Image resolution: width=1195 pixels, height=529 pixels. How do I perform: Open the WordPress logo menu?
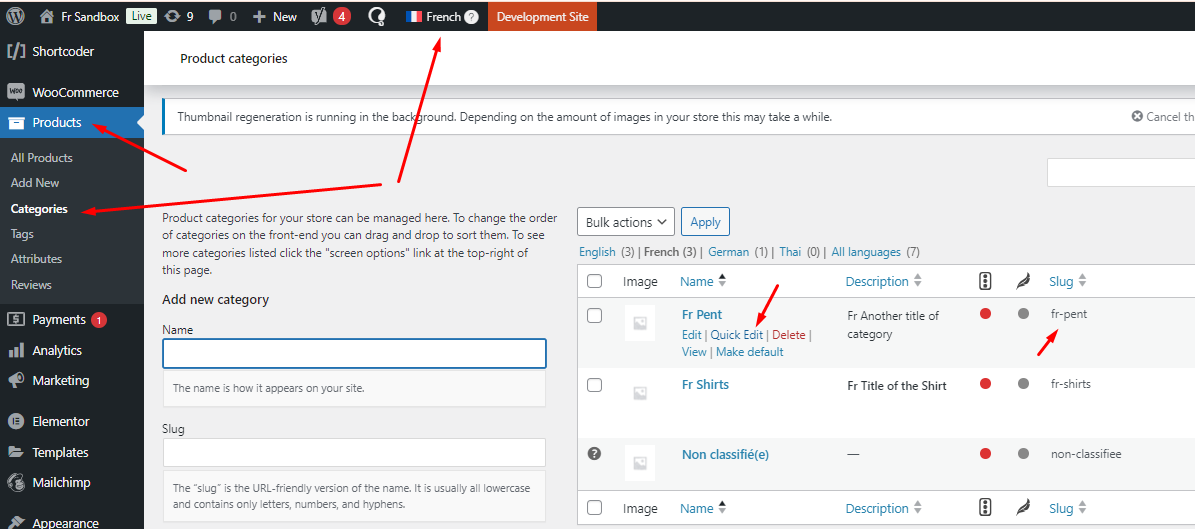(x=15, y=16)
